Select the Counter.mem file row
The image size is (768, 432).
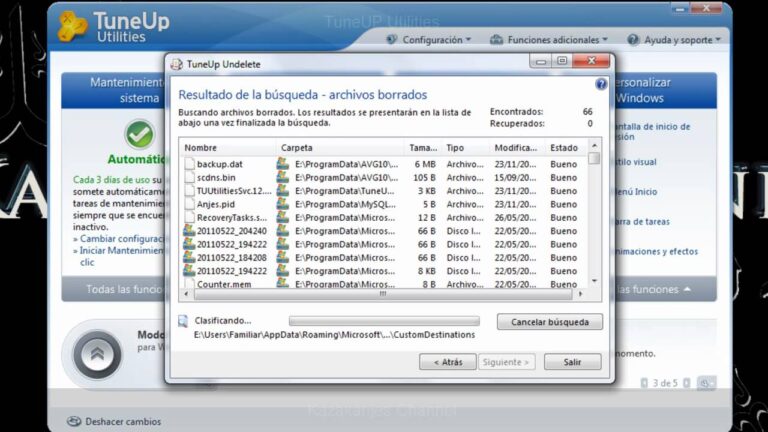click(x=384, y=284)
